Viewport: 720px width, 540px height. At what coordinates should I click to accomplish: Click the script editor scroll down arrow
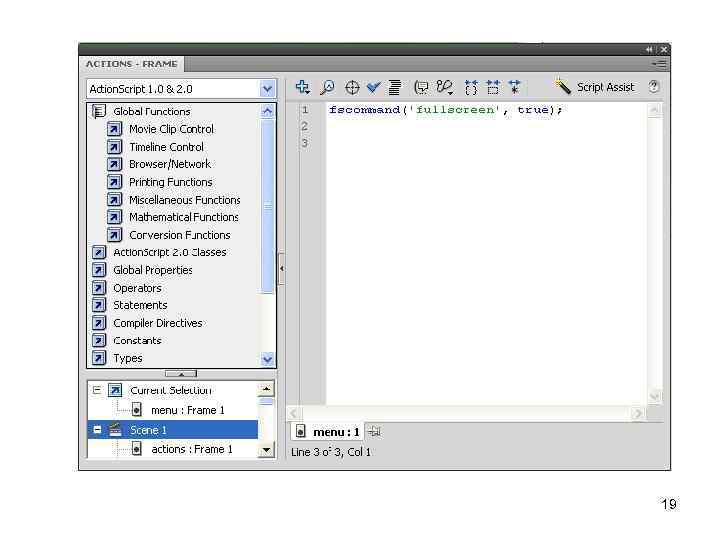click(654, 396)
